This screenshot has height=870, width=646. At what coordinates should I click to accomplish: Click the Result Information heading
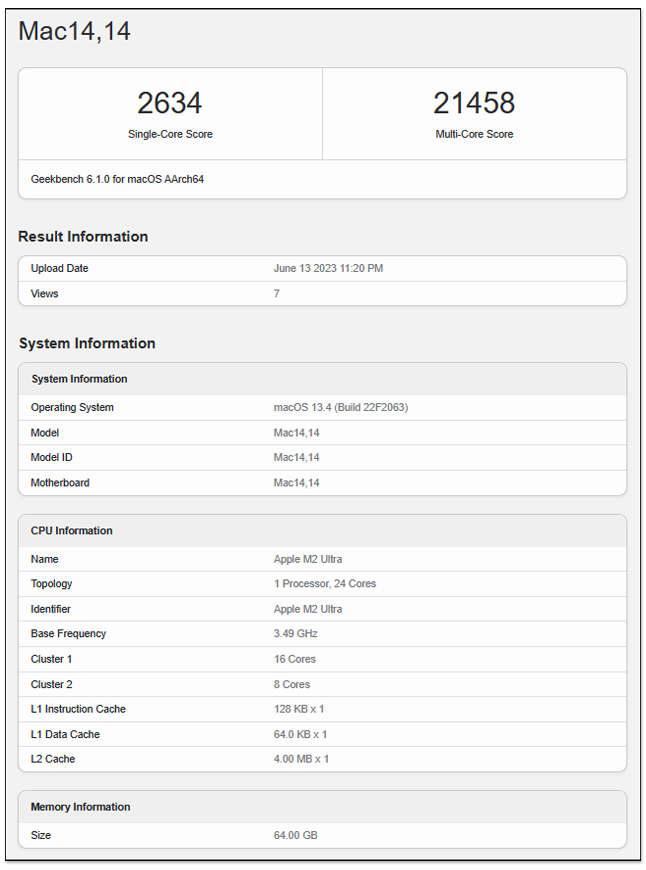point(83,237)
